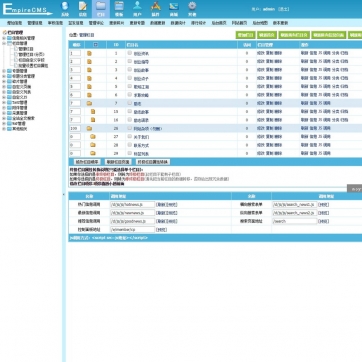Click the /e/member/cp address field

132,229
